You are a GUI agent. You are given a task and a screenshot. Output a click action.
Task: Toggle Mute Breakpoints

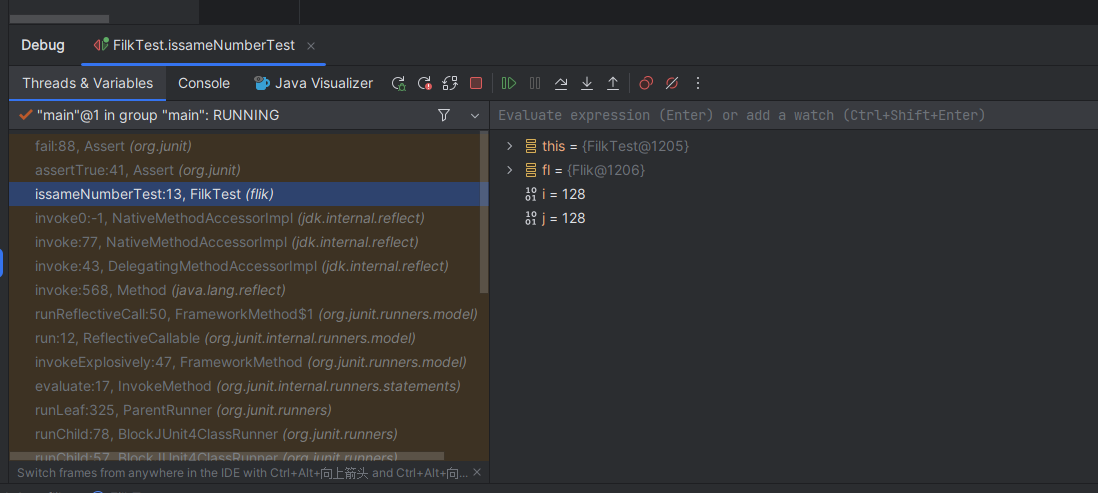point(672,84)
